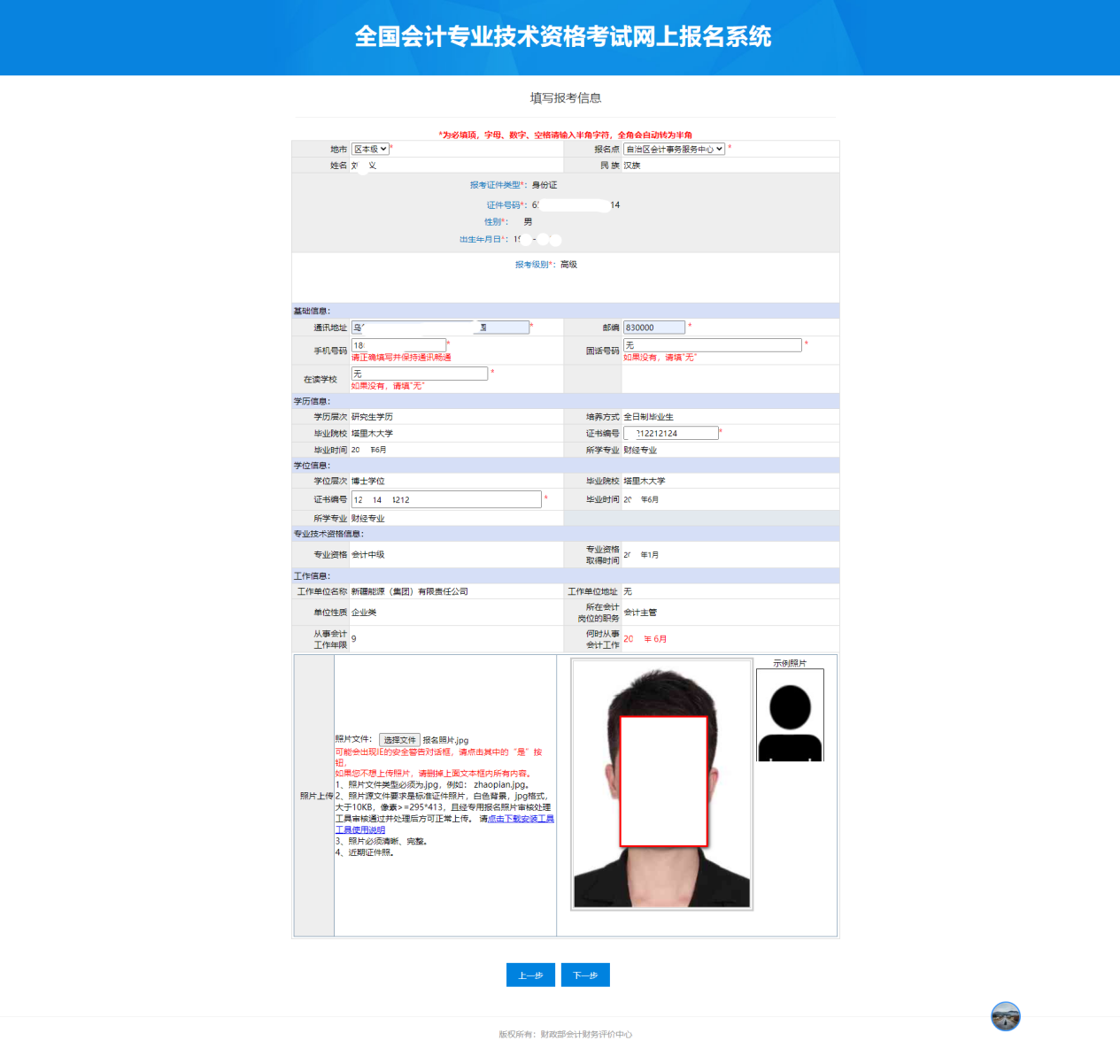Click the 邮编 postal code field
Viewport: 1120px width, 1064px height.
pos(653,327)
